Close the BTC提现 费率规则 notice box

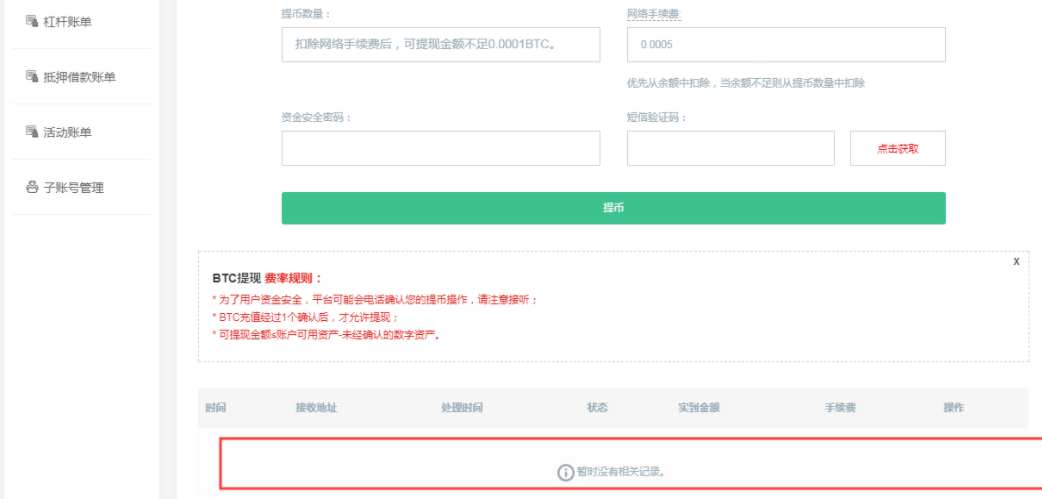pos(1016,262)
